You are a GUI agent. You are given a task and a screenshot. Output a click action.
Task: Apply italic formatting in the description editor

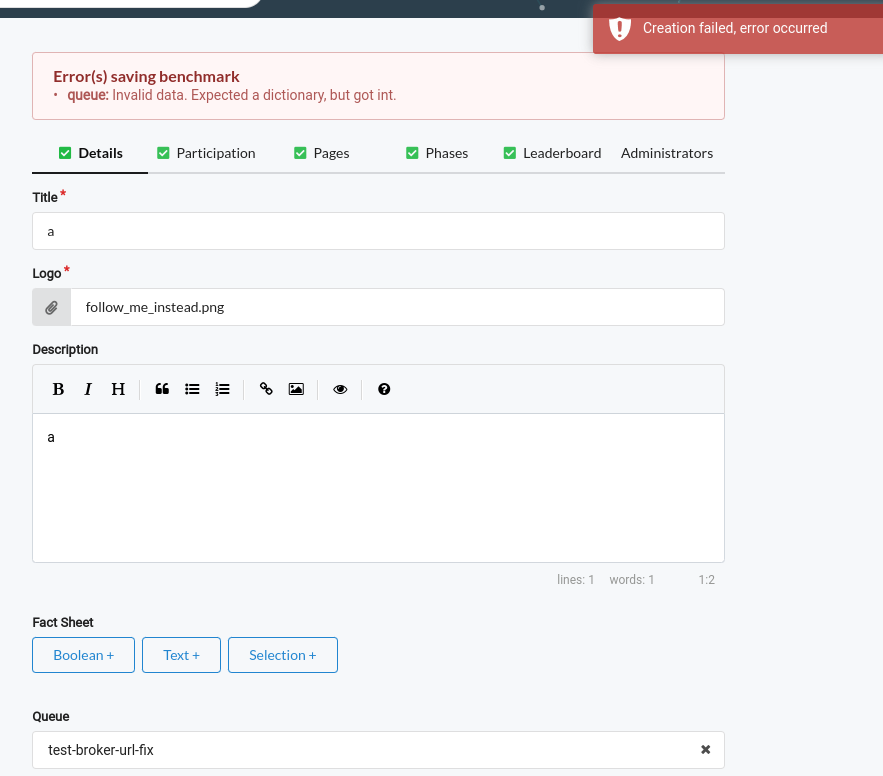click(x=88, y=389)
